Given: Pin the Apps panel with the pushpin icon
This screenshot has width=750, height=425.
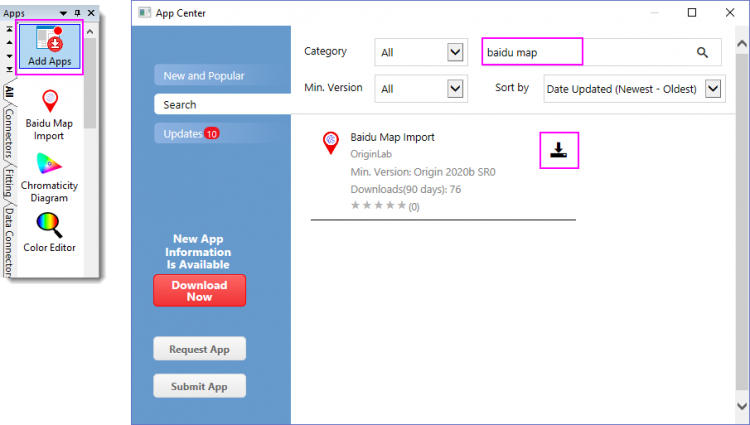Looking at the screenshot, I should pos(78,13).
